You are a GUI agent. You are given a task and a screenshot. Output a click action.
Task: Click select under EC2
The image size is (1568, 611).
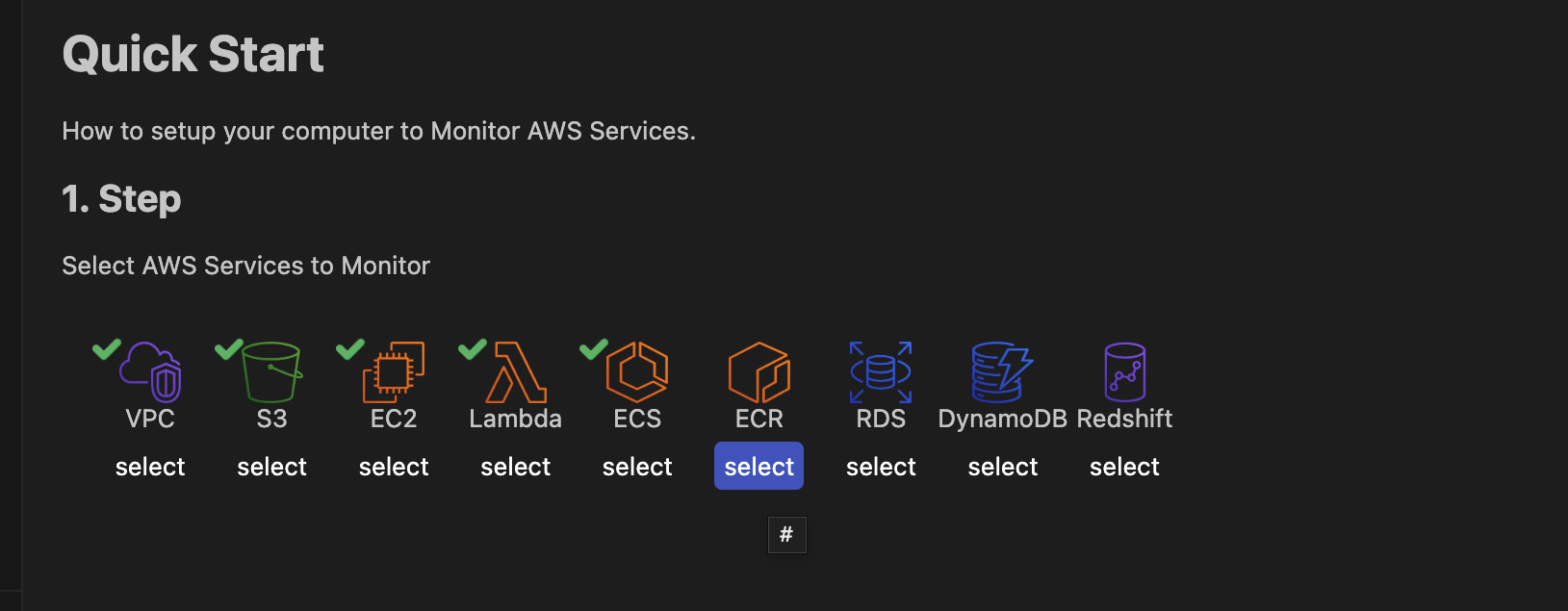(x=394, y=466)
